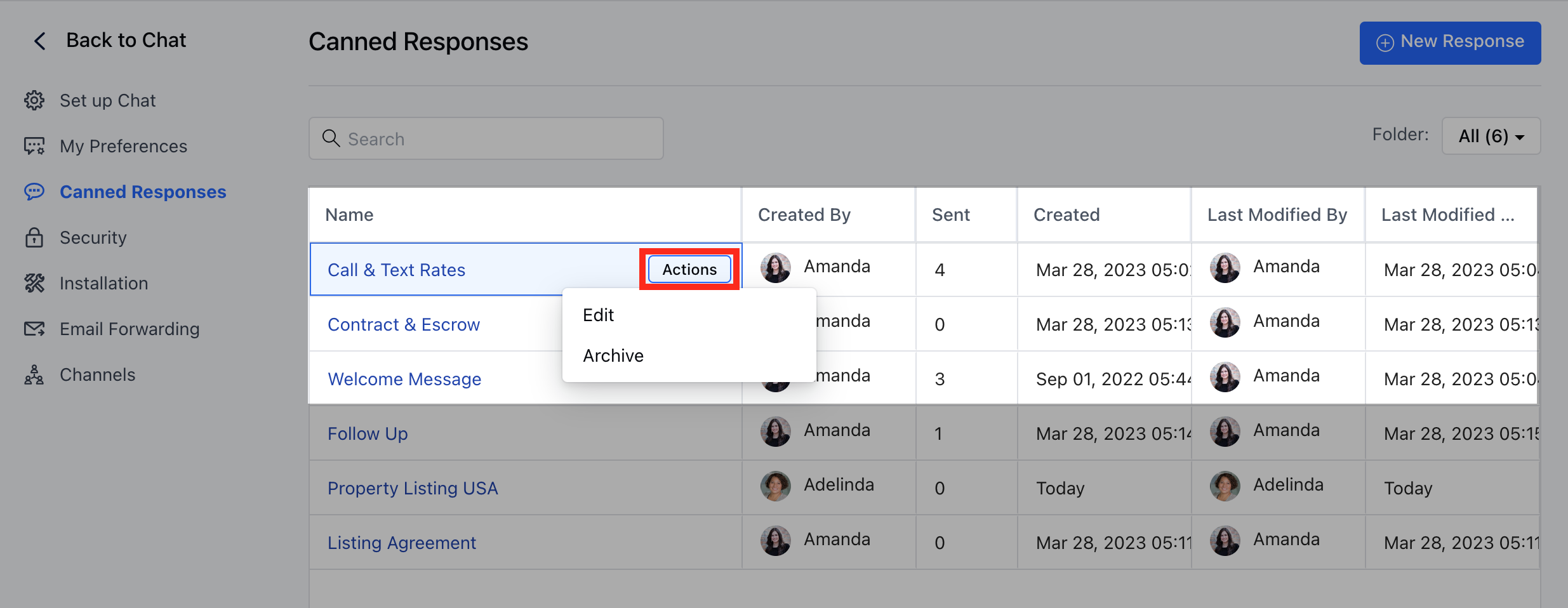The image size is (1568, 608).
Task: Click the Channels people icon
Action: [34, 374]
